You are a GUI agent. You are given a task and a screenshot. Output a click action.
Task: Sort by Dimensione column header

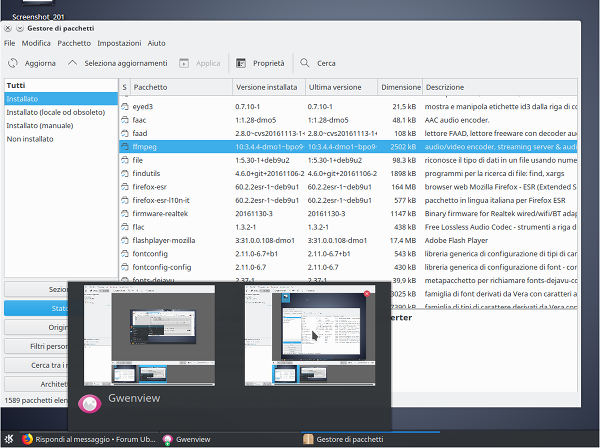400,87
